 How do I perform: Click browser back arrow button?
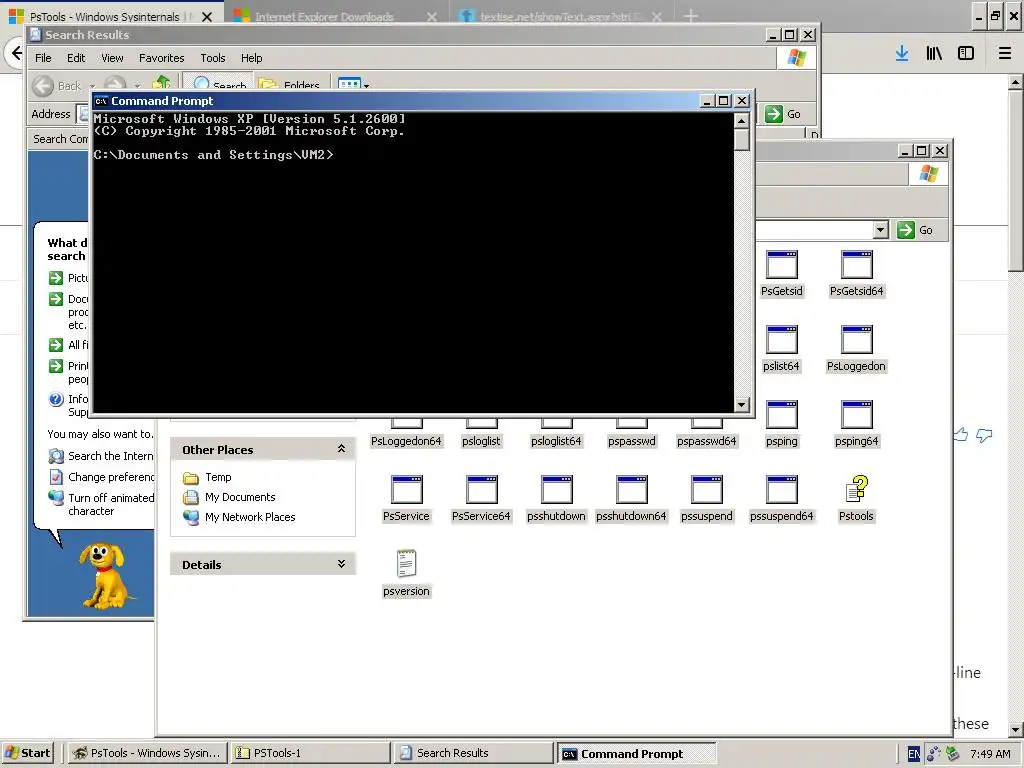click(16, 54)
